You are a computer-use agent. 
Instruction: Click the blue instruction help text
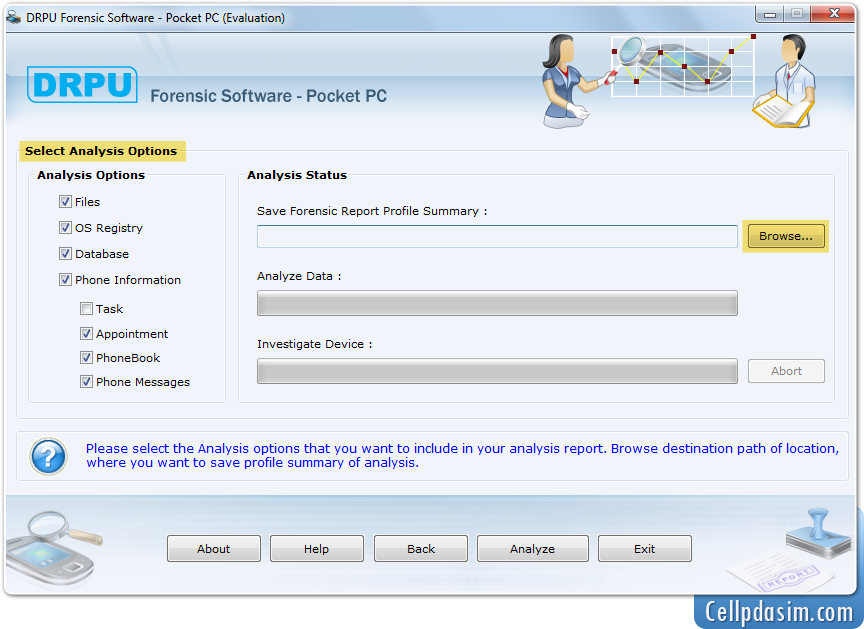click(x=462, y=456)
